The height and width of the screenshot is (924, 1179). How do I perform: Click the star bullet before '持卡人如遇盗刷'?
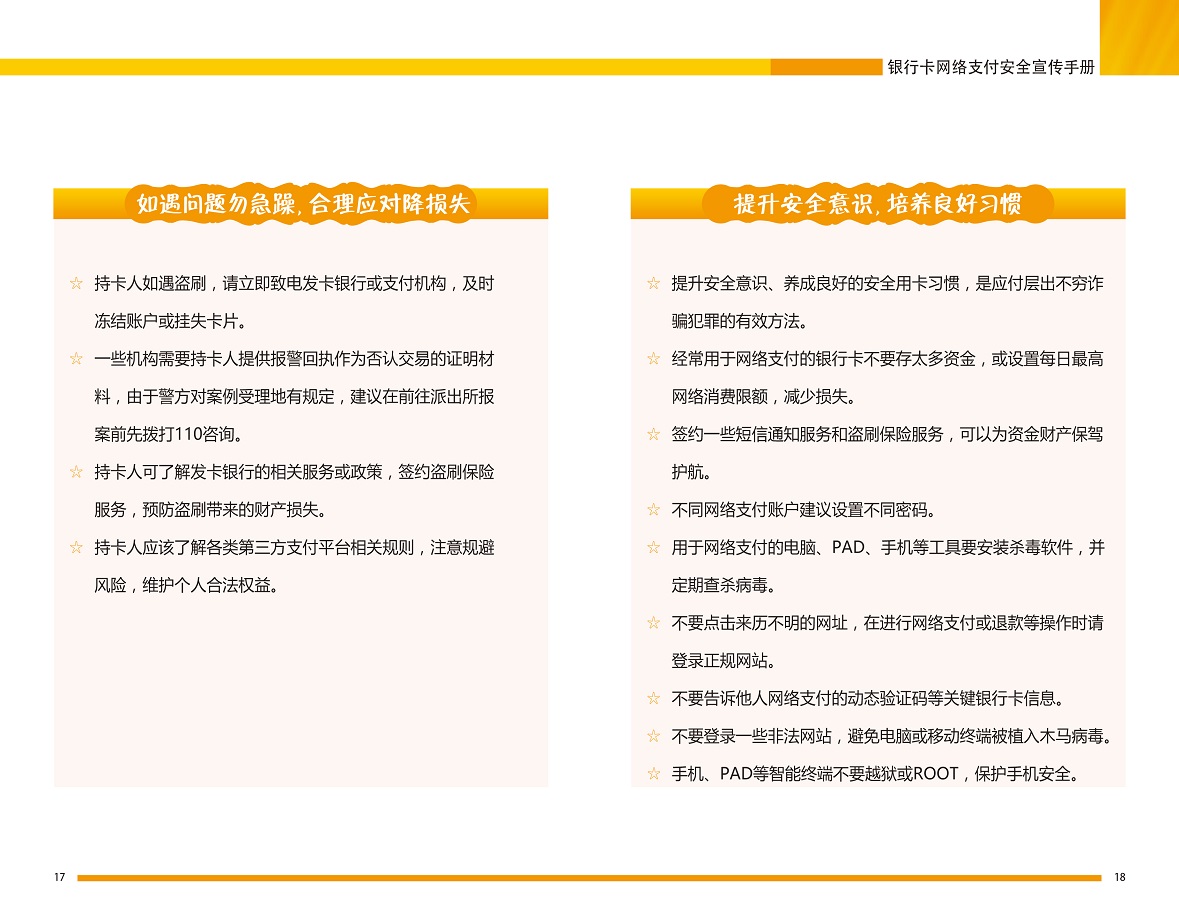pos(76,284)
